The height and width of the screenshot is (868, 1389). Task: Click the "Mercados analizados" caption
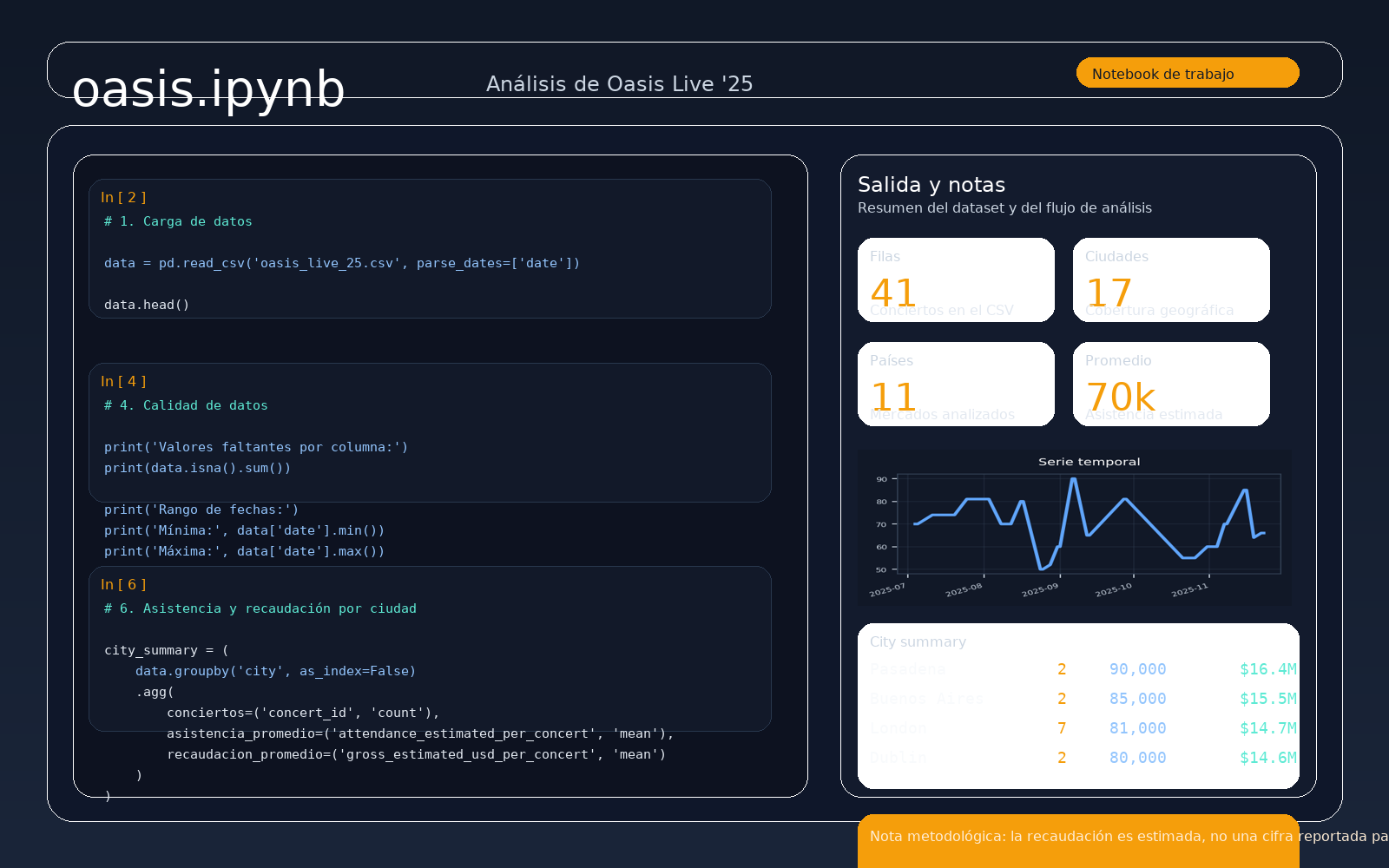click(x=942, y=415)
